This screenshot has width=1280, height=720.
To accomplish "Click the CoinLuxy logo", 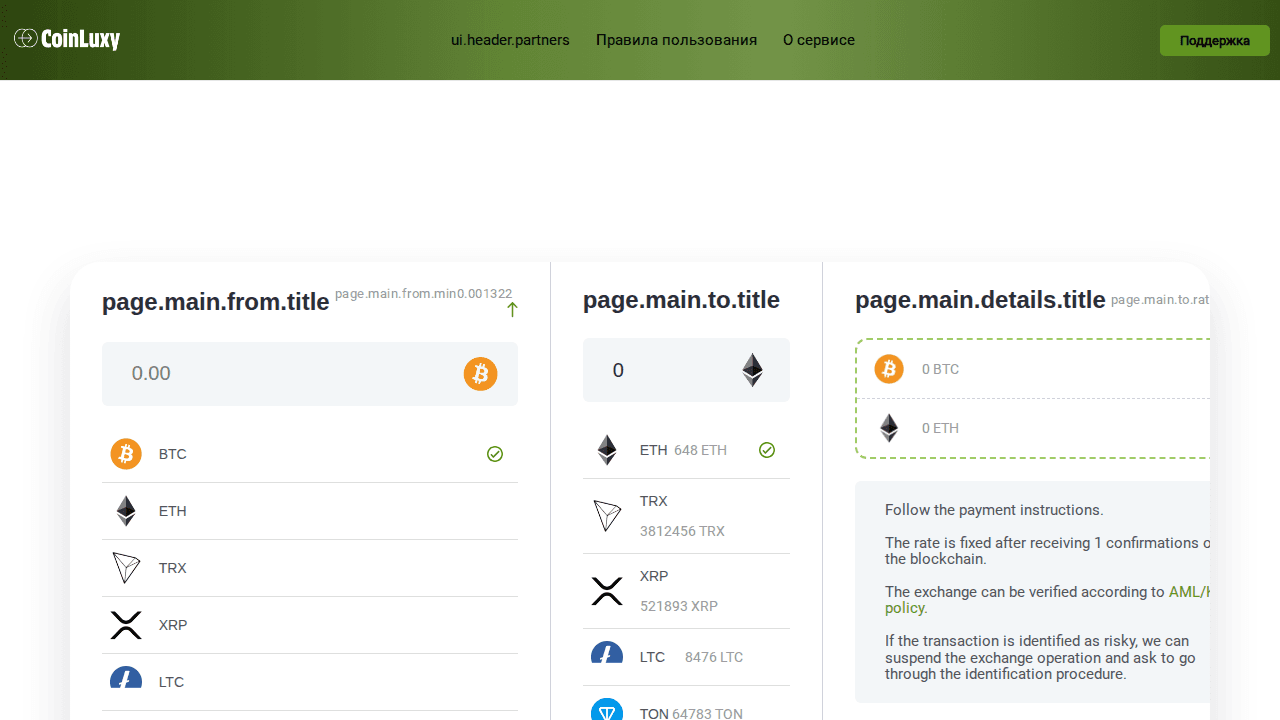I will pos(67,39).
